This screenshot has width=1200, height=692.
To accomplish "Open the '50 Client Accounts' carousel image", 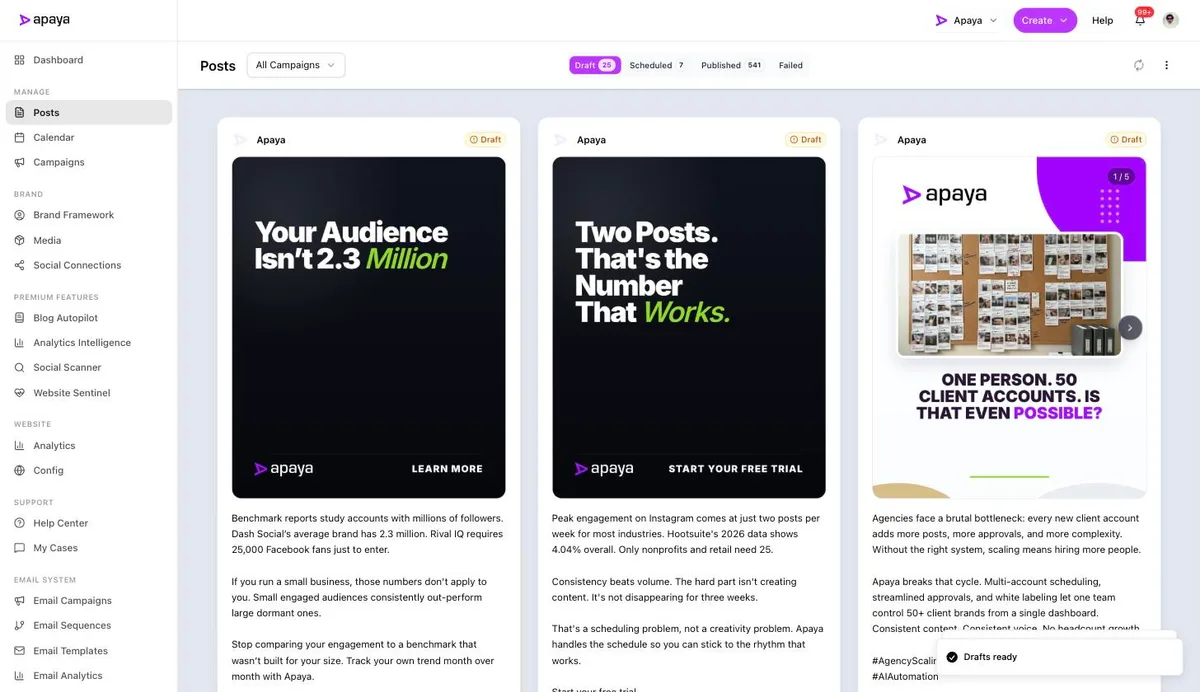I will [x=1009, y=327].
